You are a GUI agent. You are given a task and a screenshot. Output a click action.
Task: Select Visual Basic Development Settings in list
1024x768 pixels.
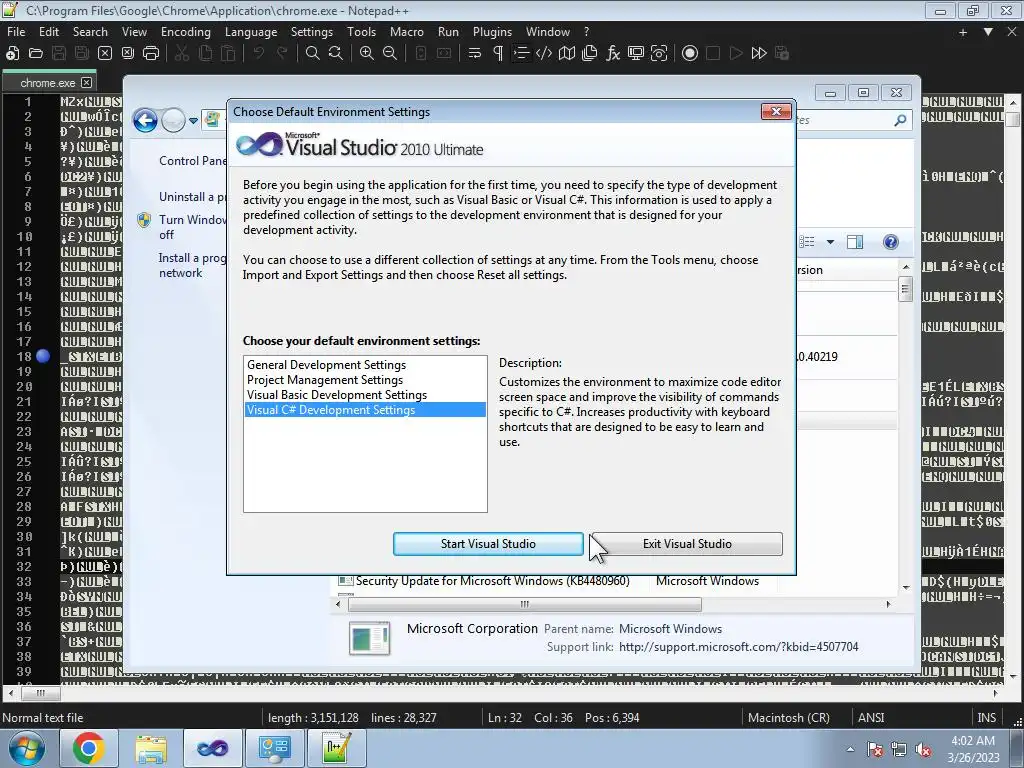(365, 394)
